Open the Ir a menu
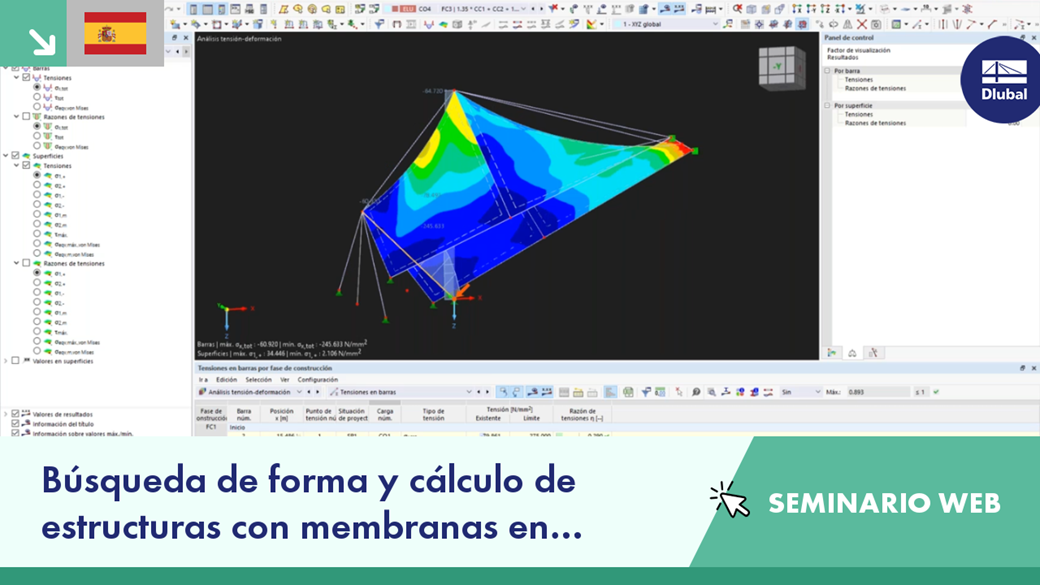 pos(203,380)
